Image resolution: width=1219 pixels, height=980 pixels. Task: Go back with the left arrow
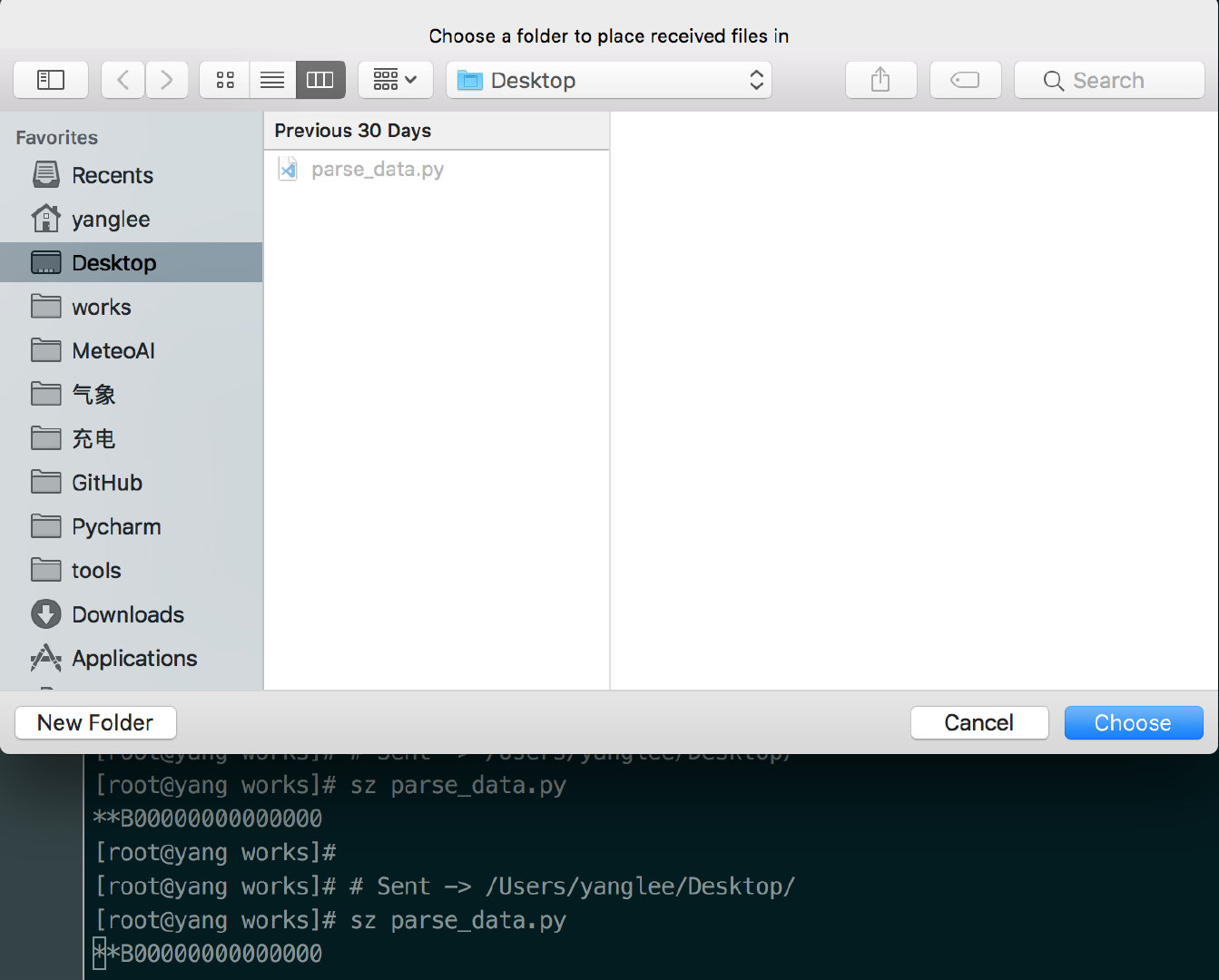pyautogui.click(x=123, y=80)
